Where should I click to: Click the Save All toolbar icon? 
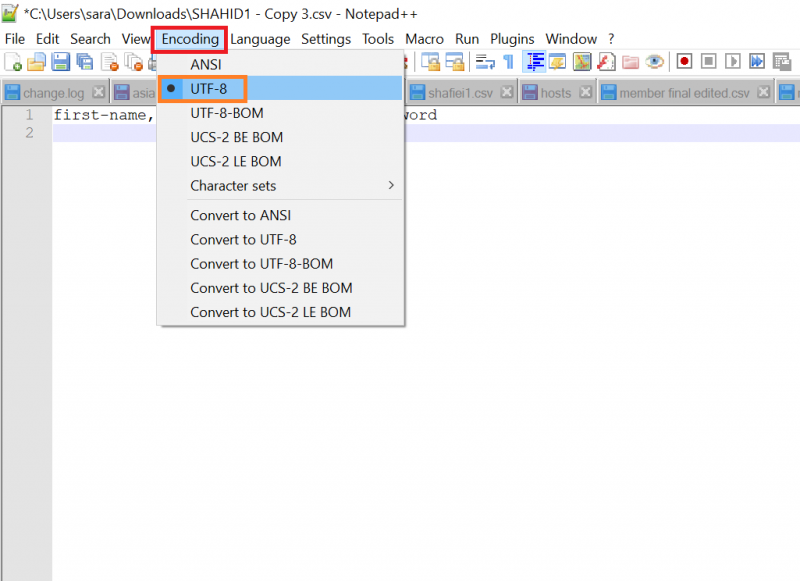(84, 62)
